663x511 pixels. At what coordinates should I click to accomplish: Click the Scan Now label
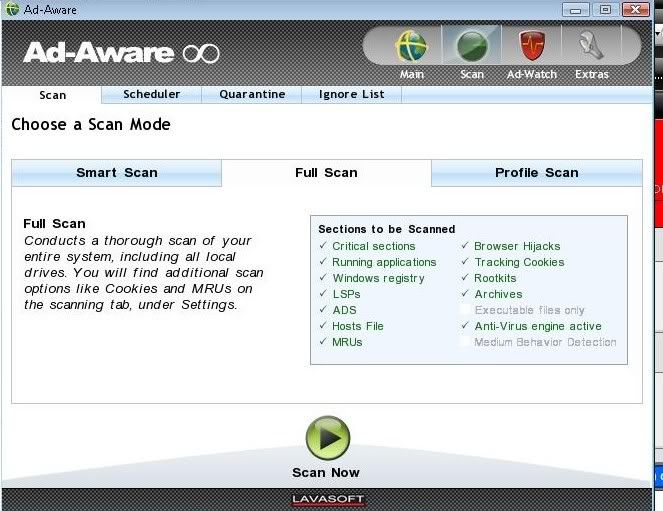(x=326, y=472)
